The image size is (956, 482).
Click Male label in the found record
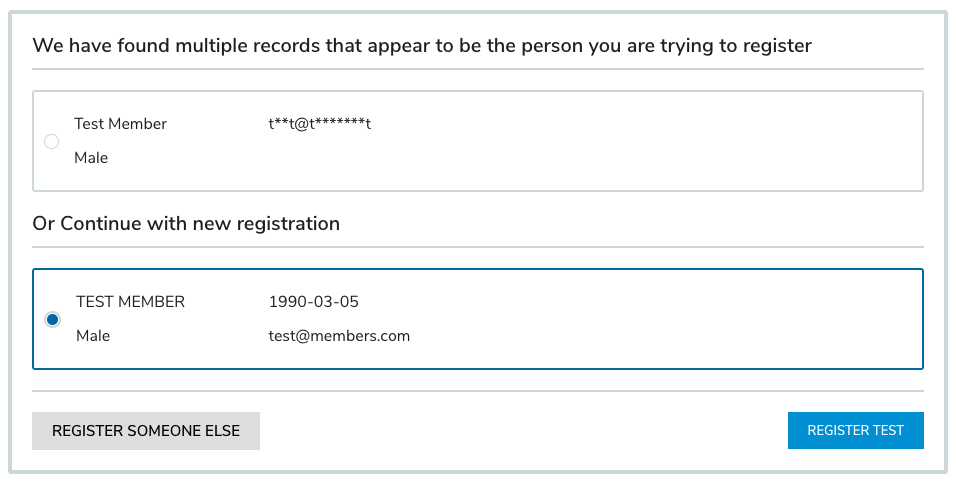click(x=91, y=158)
